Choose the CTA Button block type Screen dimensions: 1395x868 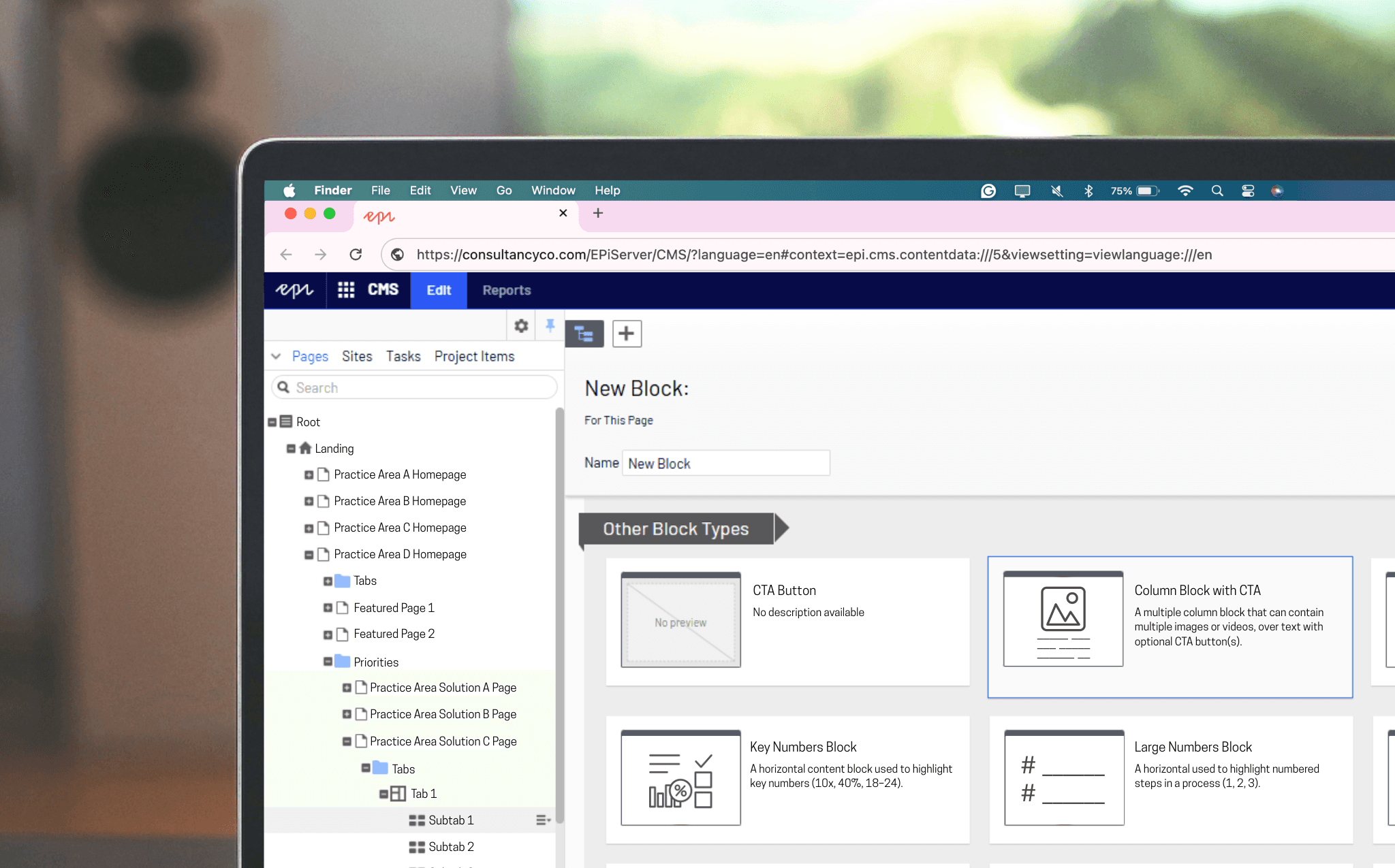[x=787, y=622]
